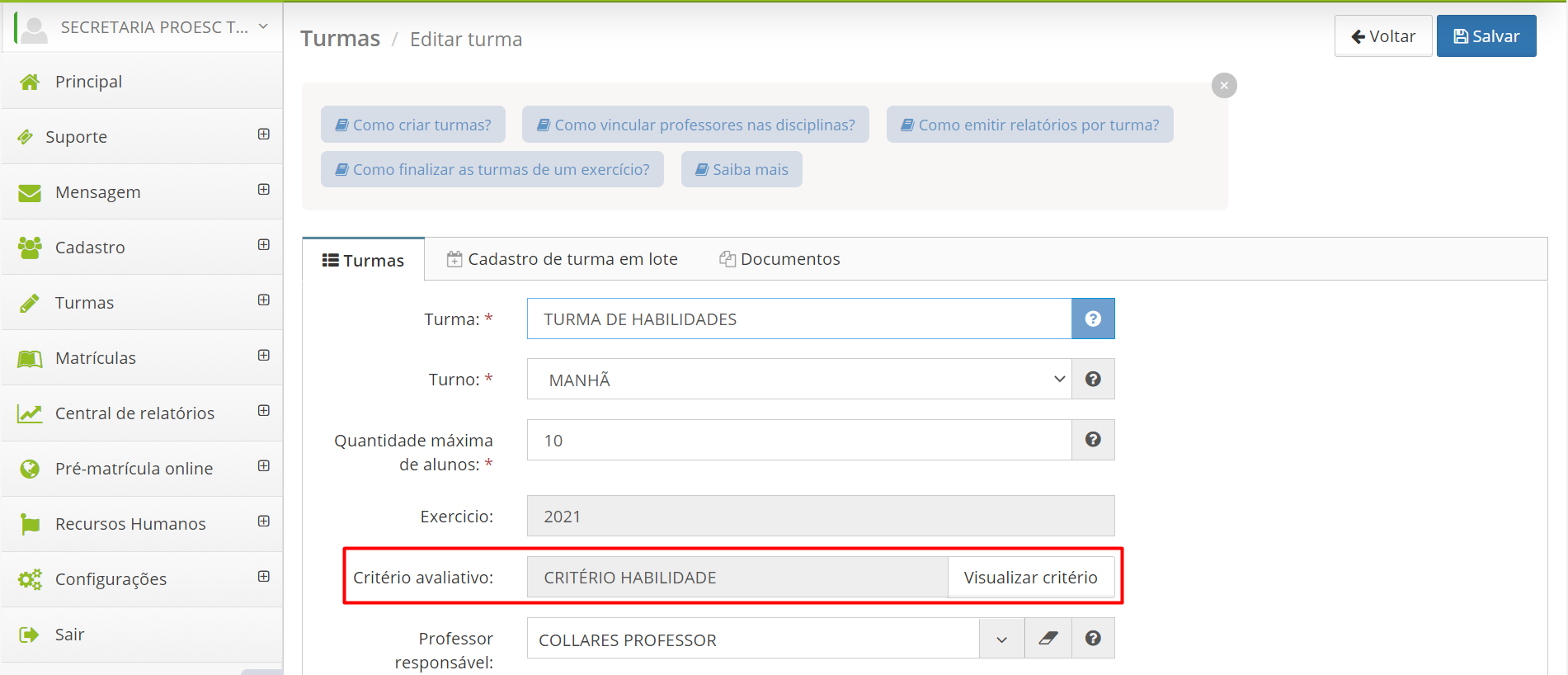Clear professor selection with eraser icon
Screen dimensions: 1568x675
click(x=1048, y=639)
